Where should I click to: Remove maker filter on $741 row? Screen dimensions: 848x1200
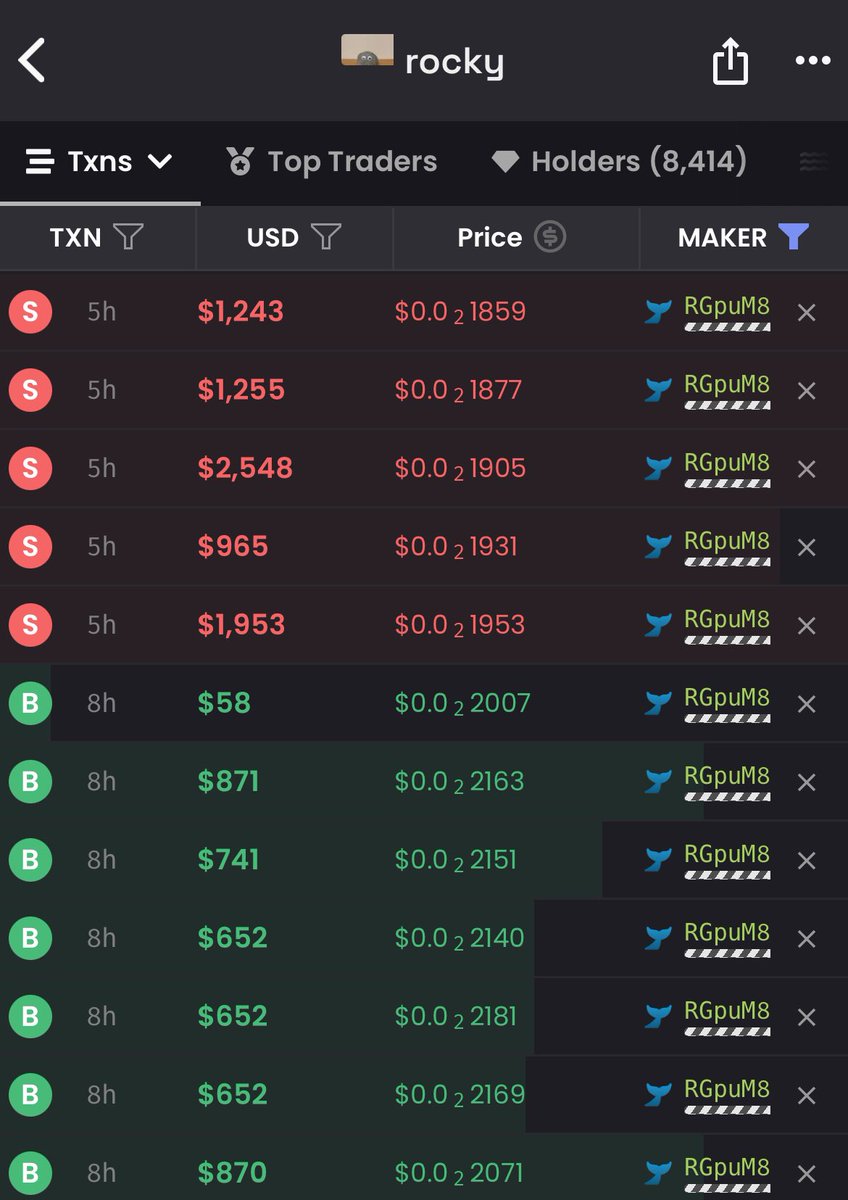click(807, 860)
